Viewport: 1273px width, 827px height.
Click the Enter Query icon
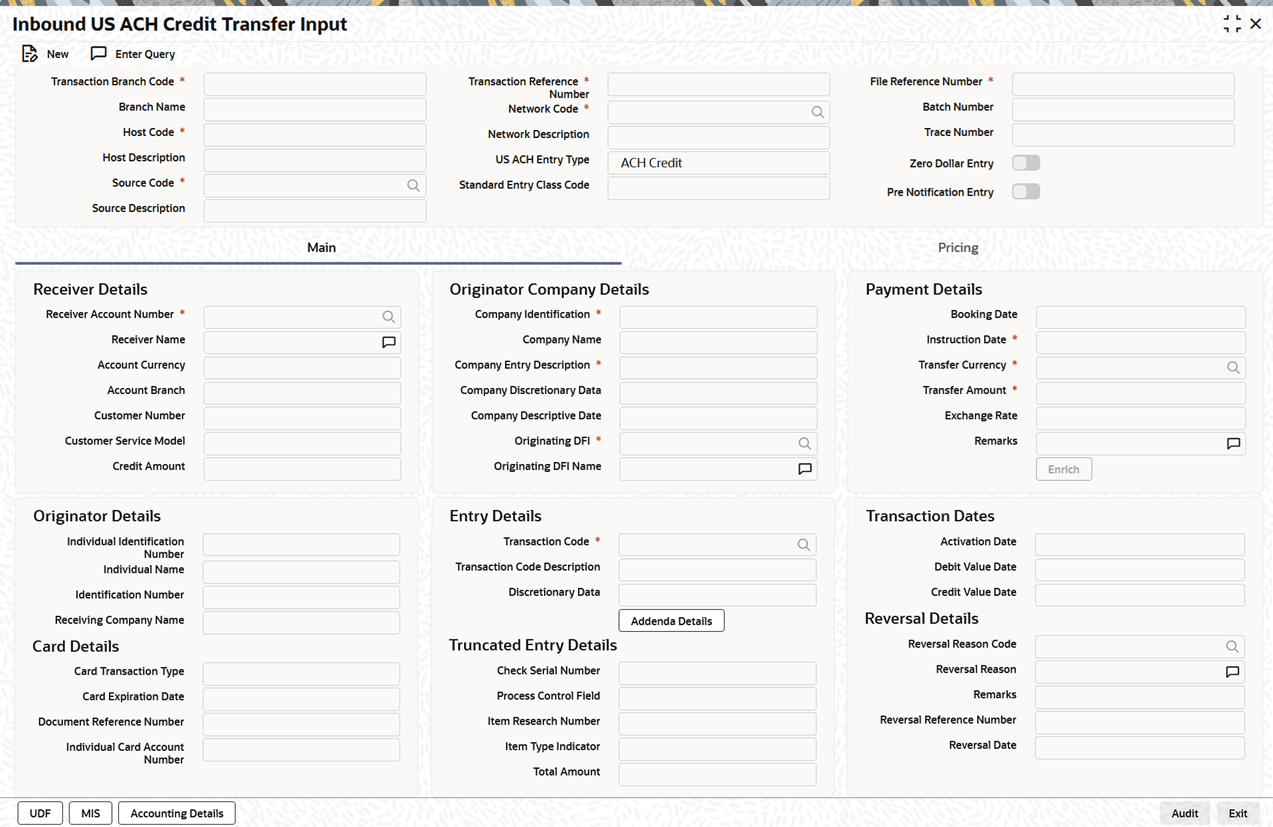click(x=98, y=54)
